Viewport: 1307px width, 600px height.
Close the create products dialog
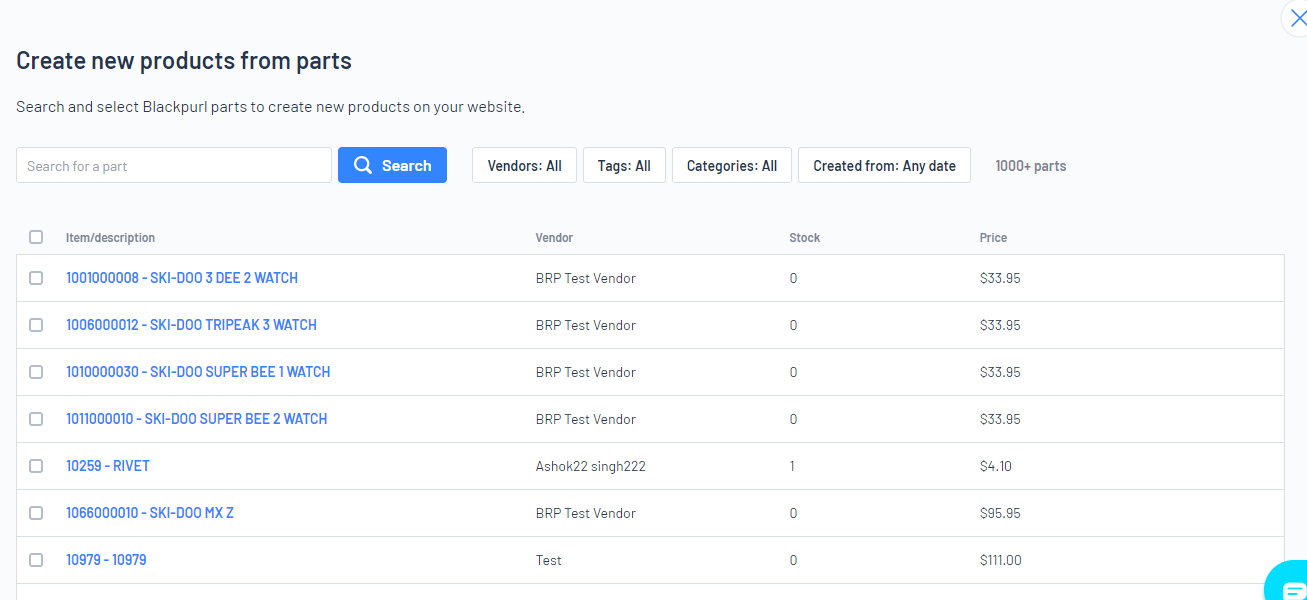[x=1298, y=18]
